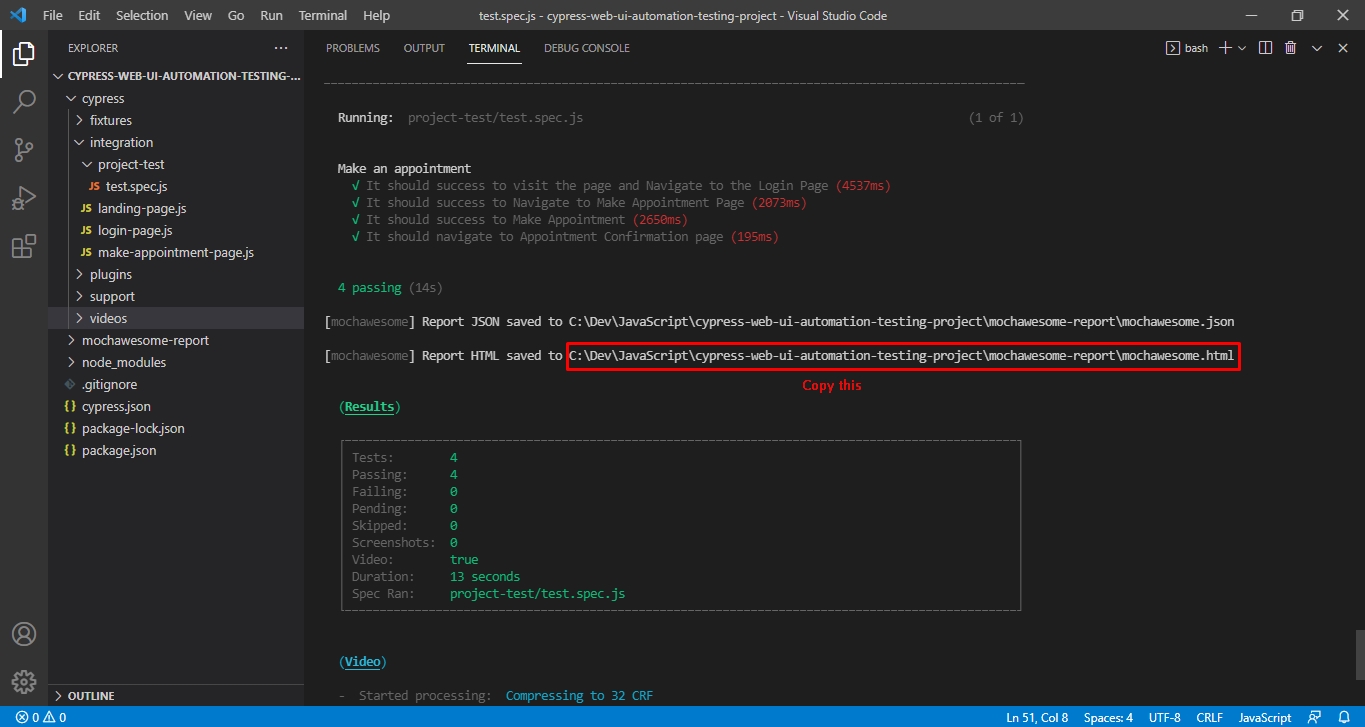Open the Manage settings gear
The width and height of the screenshot is (1365, 727).
[24, 681]
